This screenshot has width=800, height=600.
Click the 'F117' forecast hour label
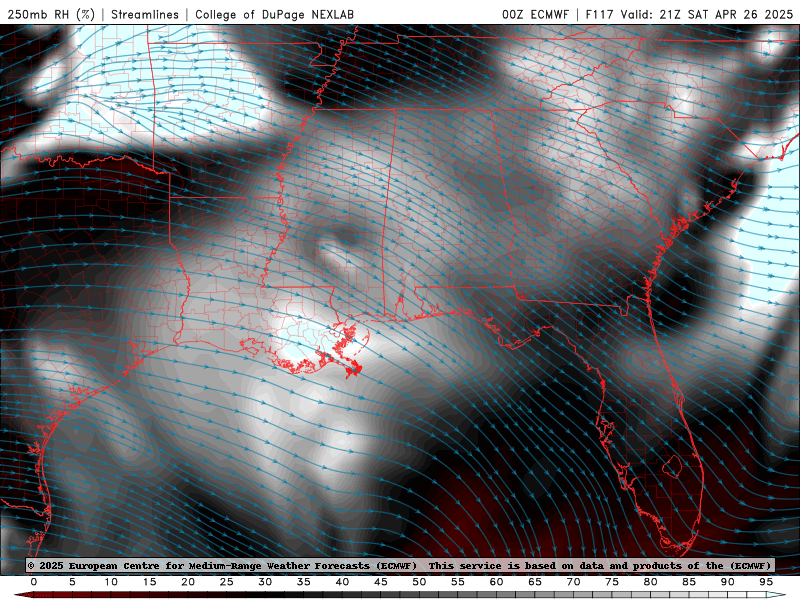(x=599, y=14)
